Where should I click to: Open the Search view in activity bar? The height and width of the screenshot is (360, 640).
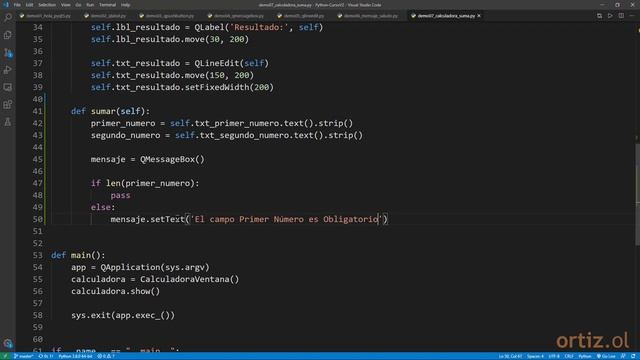[8, 17]
